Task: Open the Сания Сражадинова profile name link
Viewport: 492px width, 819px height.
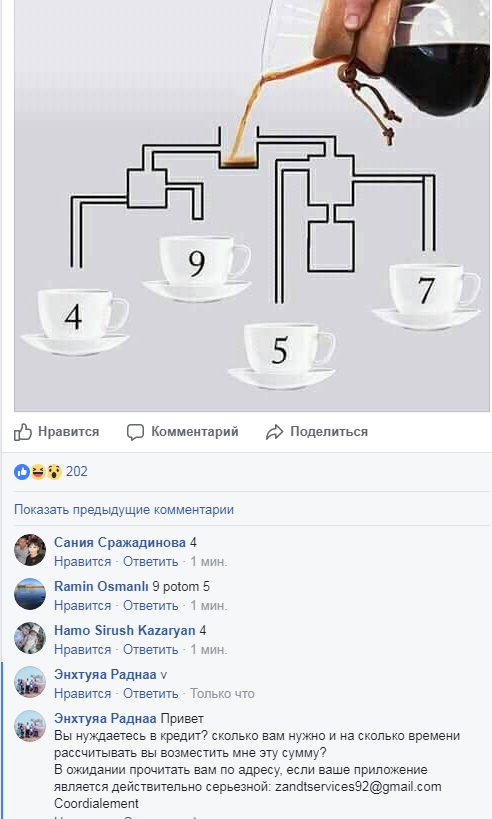Action: 120,543
